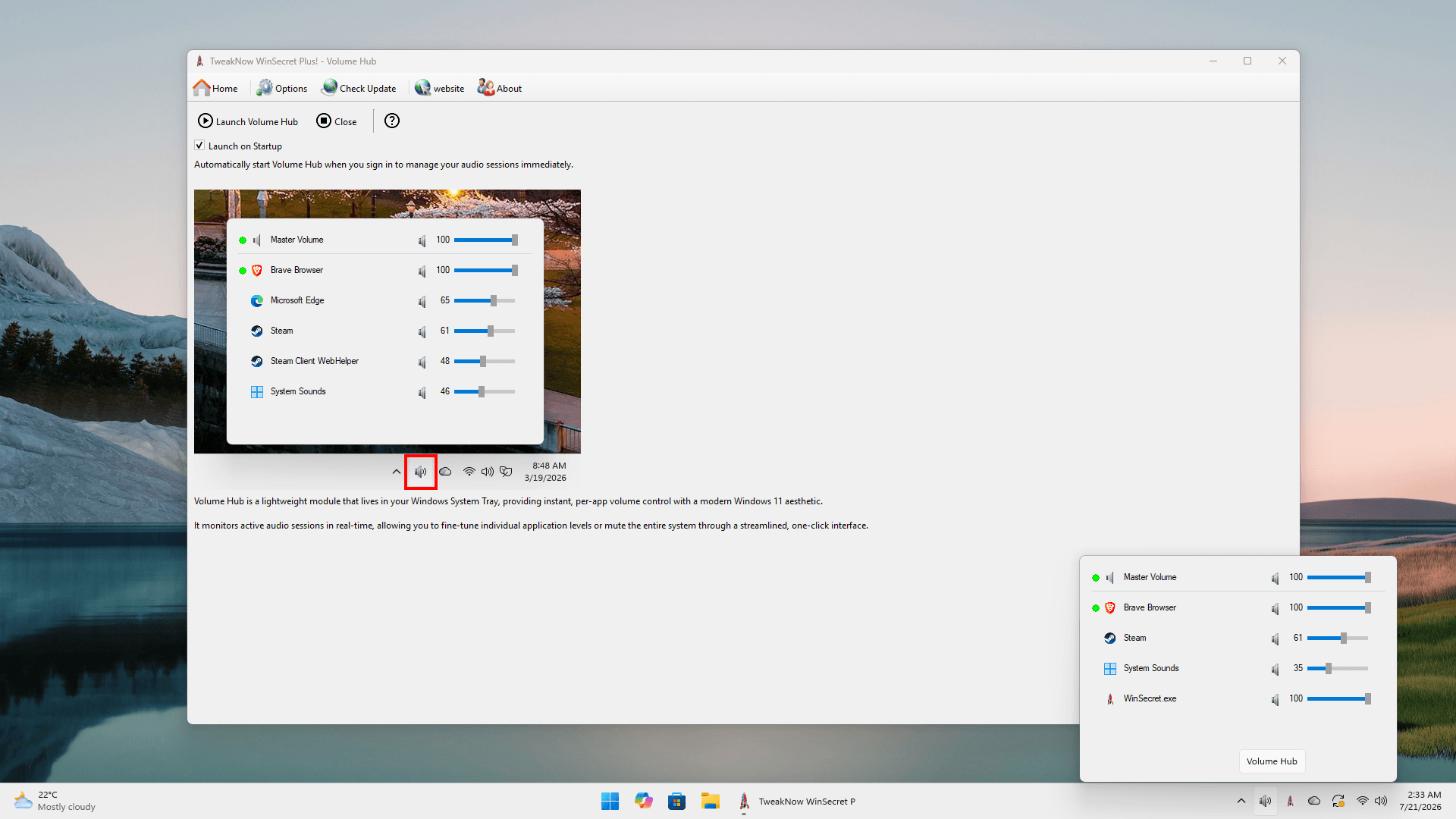Open Microsoft Store from the taskbar

(677, 801)
